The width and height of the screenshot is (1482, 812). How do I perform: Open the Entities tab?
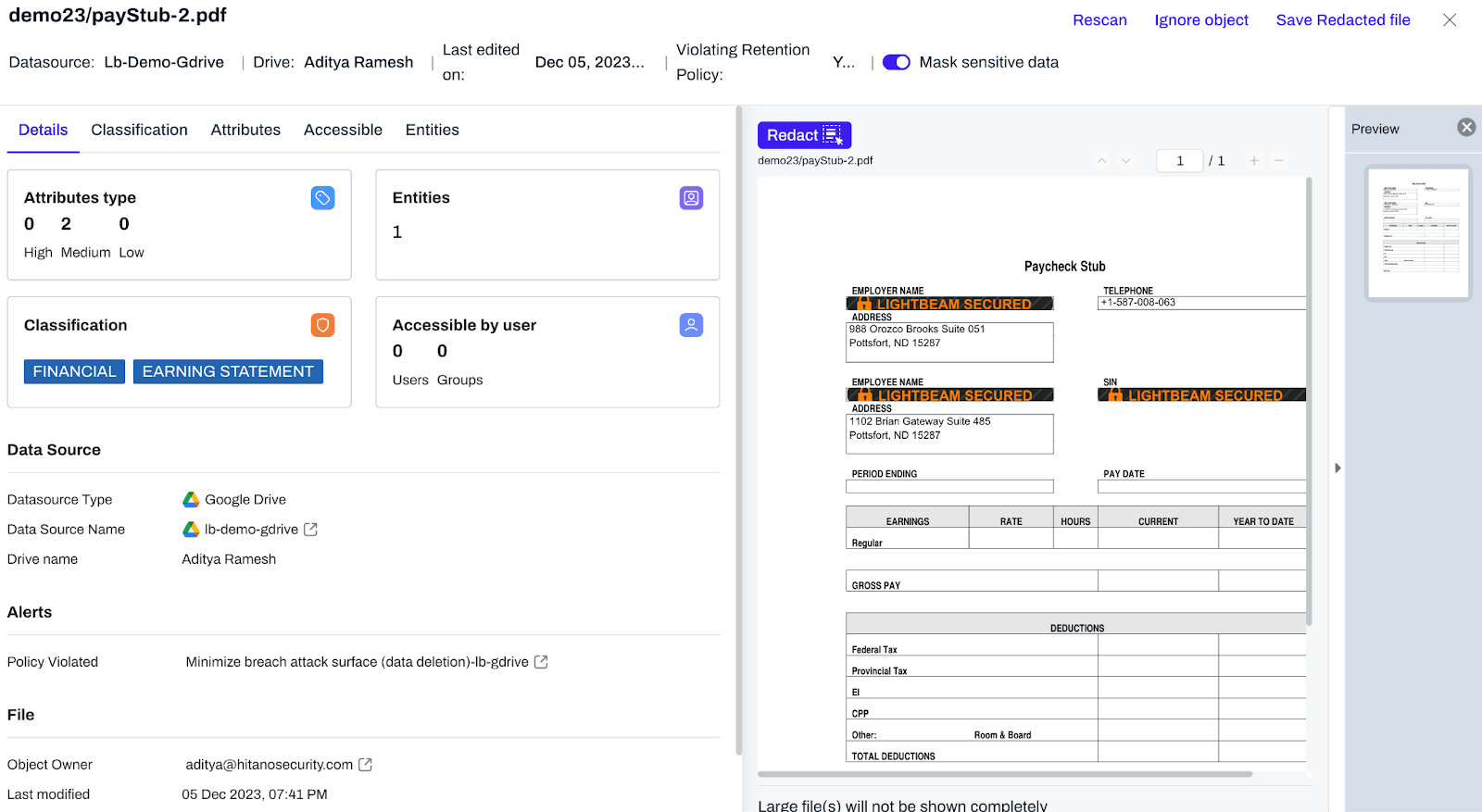pos(432,130)
